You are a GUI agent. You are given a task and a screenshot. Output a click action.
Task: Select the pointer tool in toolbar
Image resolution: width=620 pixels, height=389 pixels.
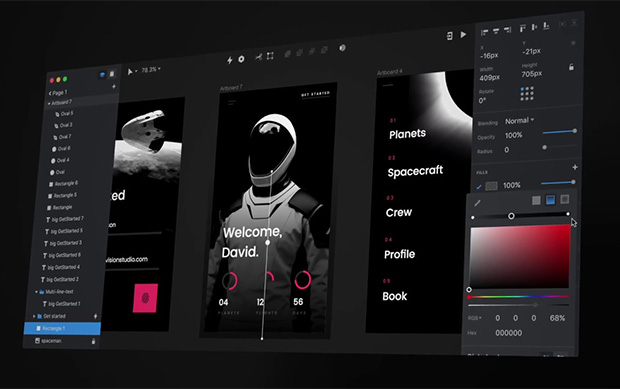[130, 72]
